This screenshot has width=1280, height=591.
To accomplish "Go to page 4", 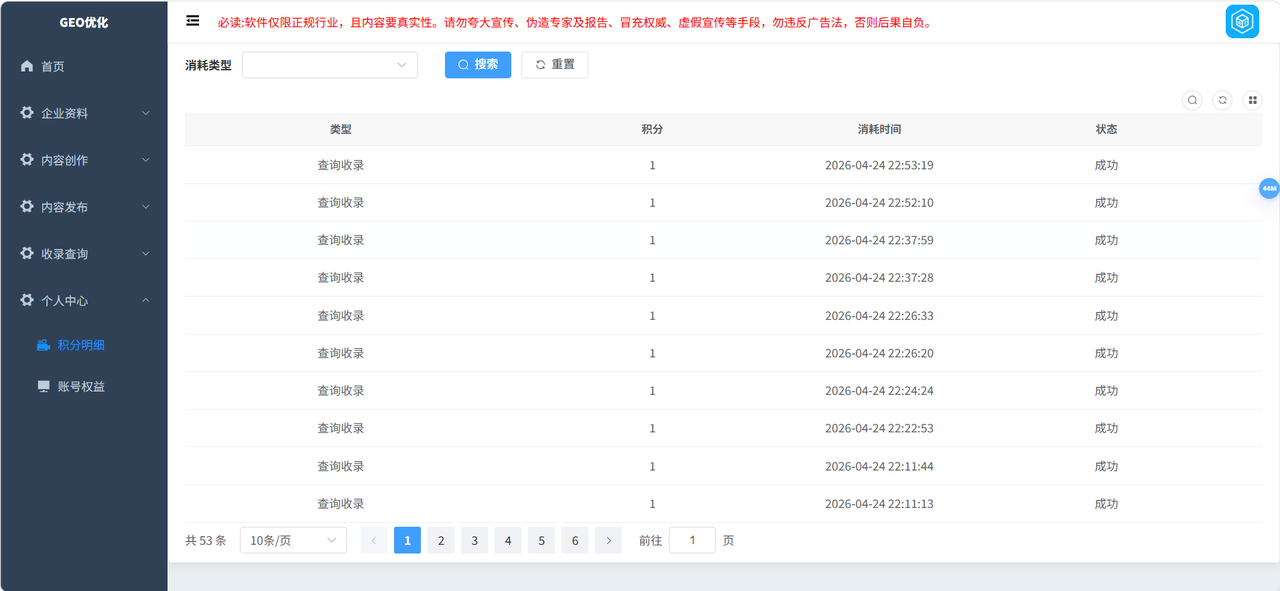I will (508, 540).
